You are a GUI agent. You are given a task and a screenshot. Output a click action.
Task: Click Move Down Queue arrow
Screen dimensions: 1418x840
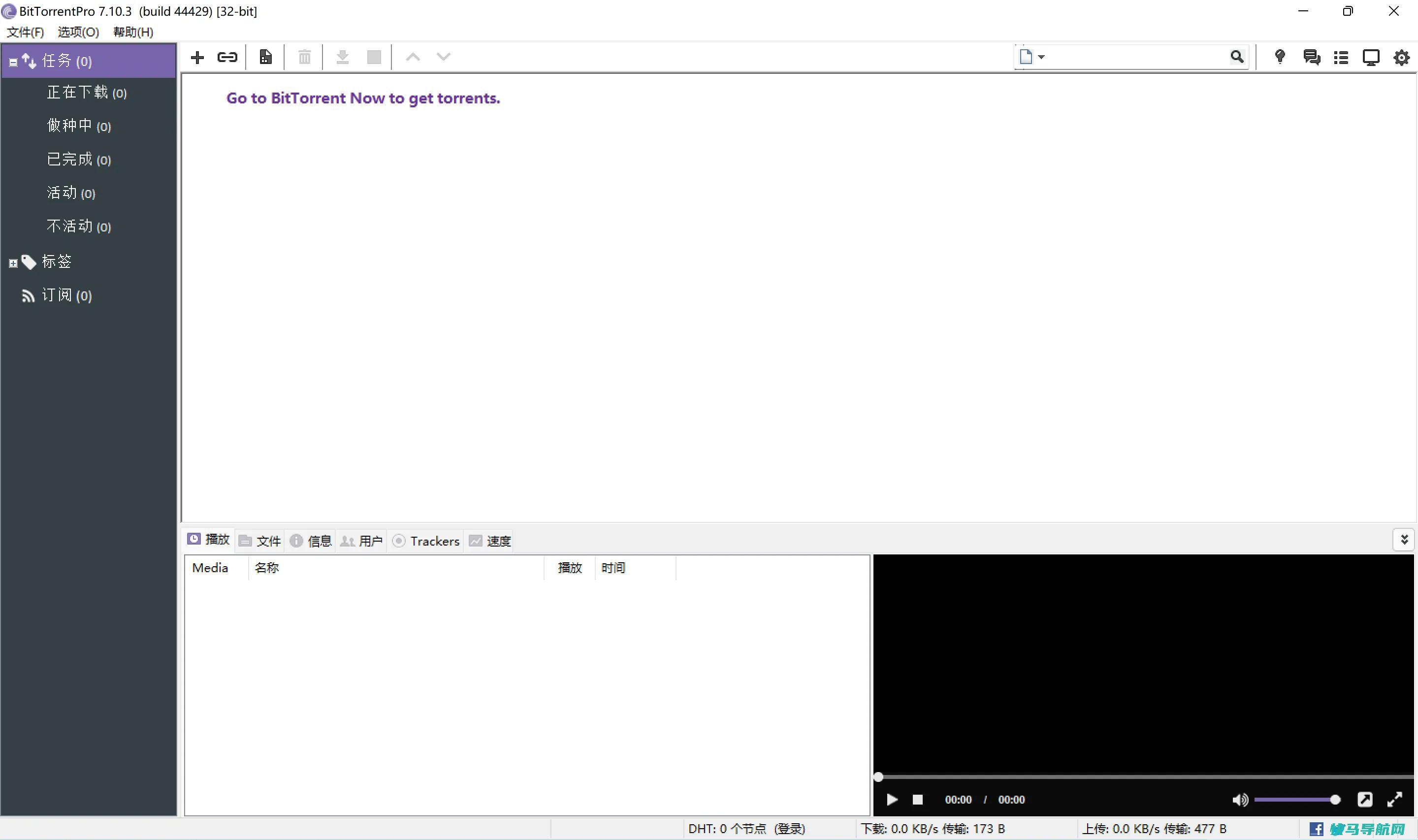(x=444, y=57)
